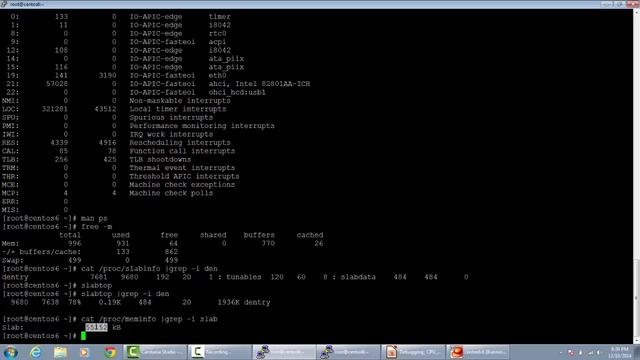Screen dimensions: 640x360
Task: Open Windows Explorer folder icon in taskbar
Action: pos(60,352)
